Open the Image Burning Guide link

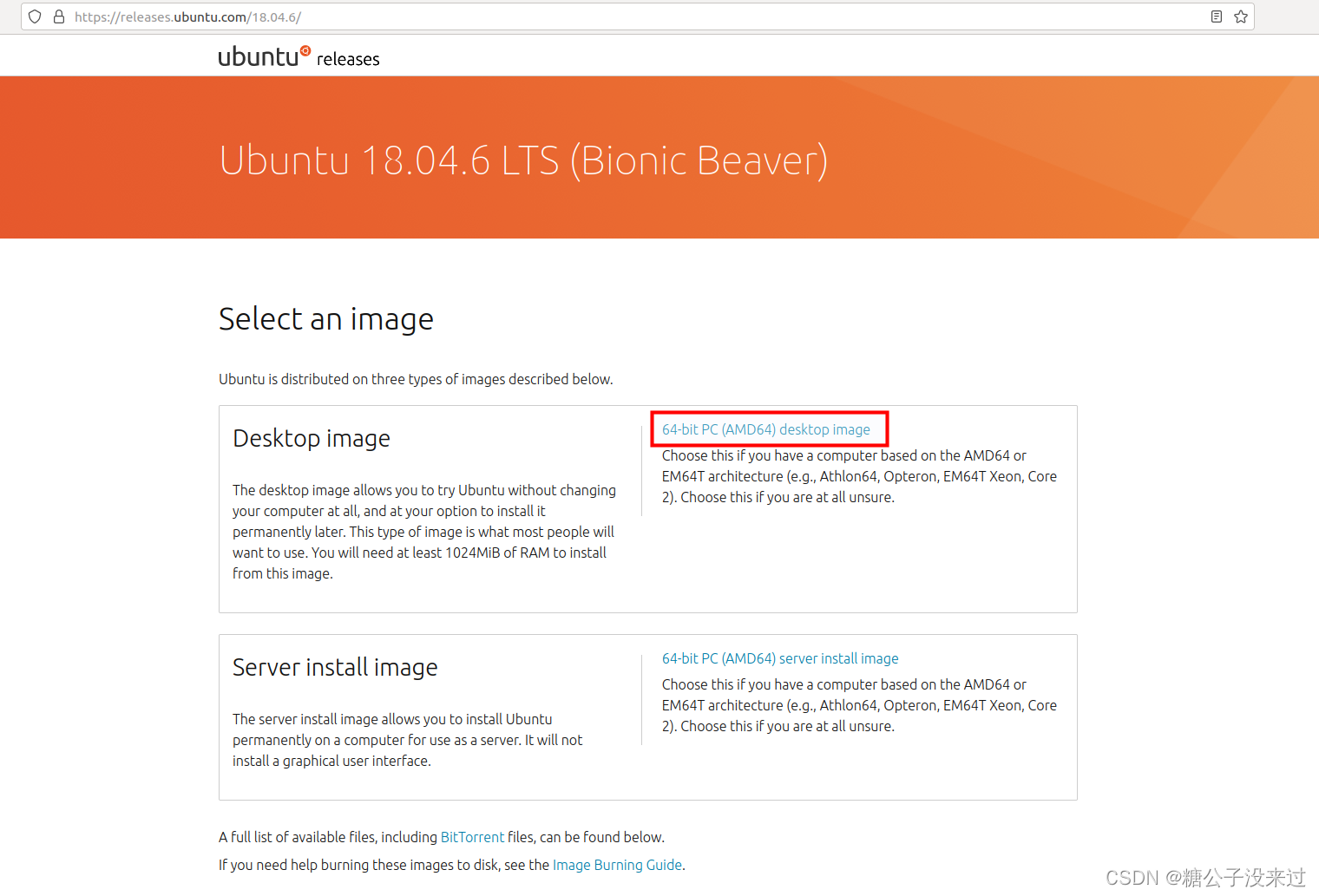pos(617,865)
